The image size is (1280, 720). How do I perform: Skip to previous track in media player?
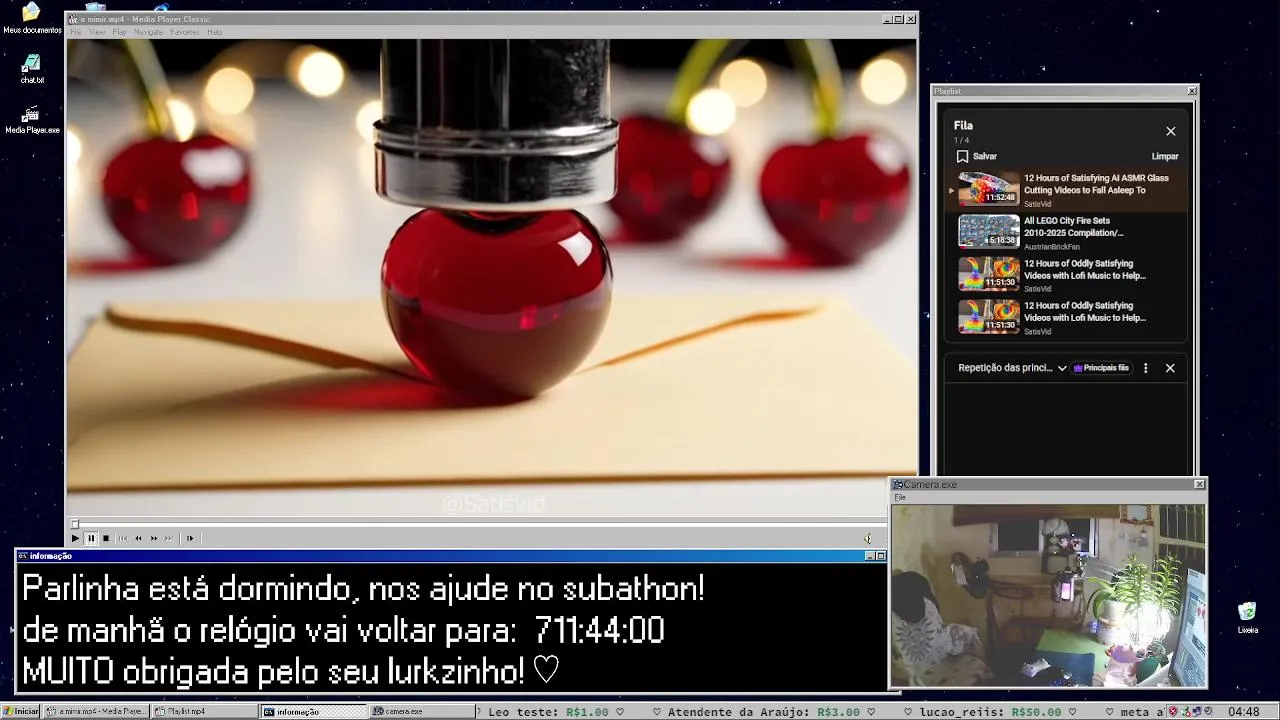(x=123, y=538)
